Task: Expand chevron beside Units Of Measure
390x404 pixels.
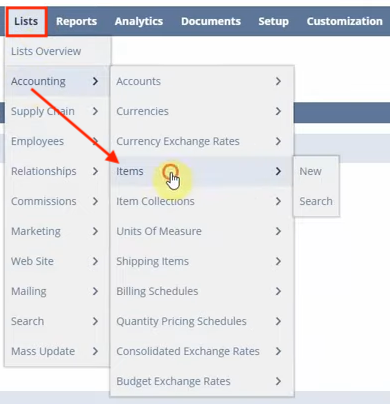Action: click(x=278, y=231)
